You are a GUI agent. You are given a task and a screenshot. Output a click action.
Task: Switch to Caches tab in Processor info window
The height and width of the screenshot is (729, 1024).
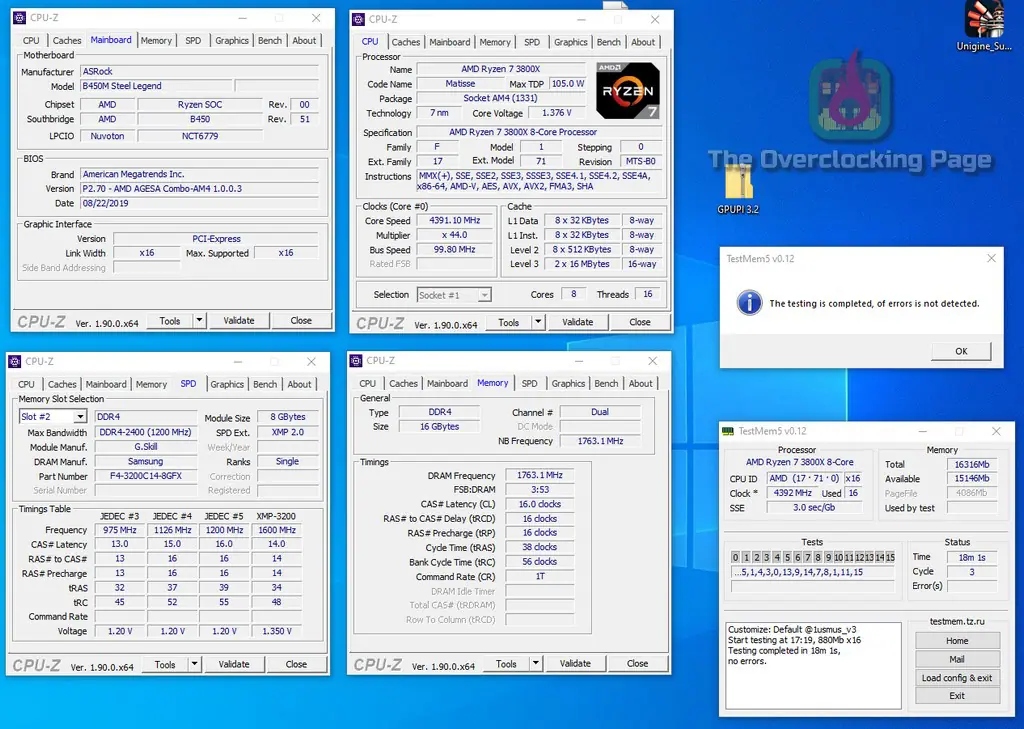406,42
